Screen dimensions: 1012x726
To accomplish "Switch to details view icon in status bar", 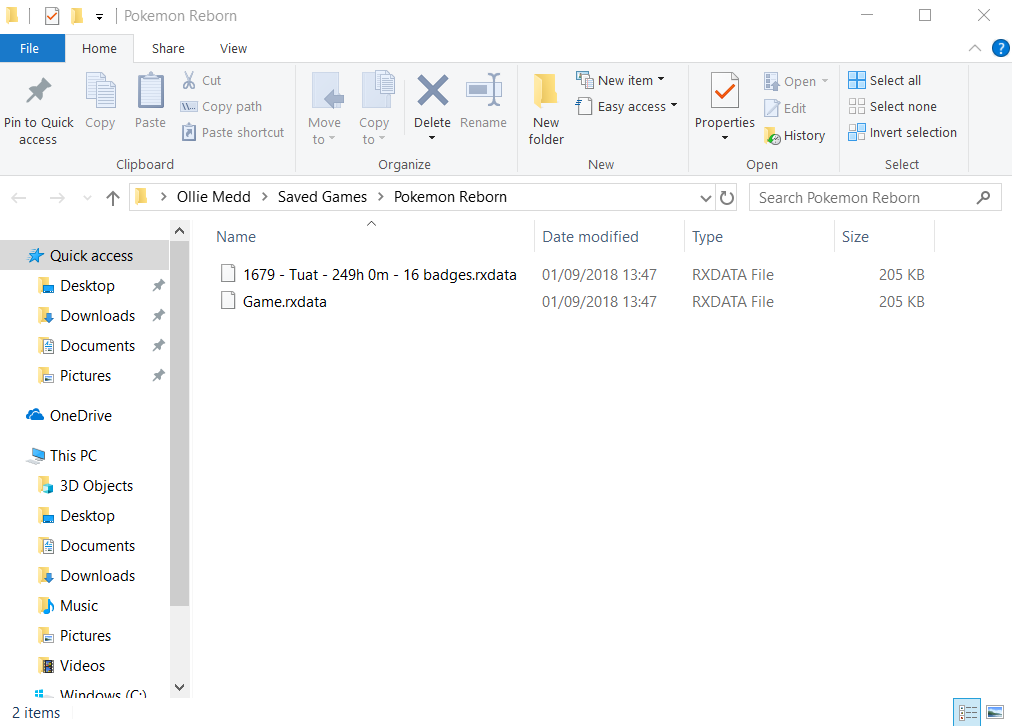I will click(x=967, y=712).
